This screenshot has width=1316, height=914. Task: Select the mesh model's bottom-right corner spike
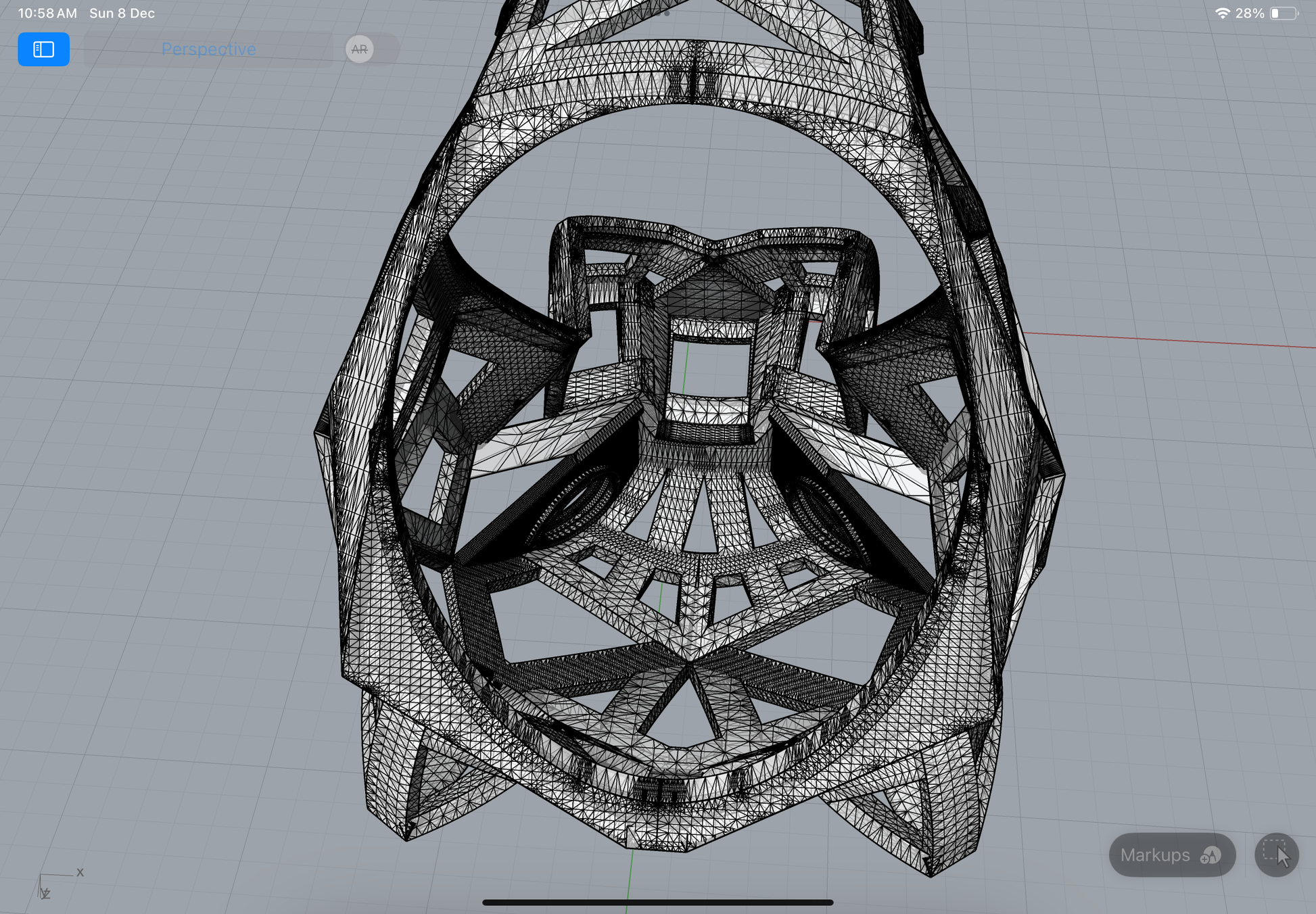(x=931, y=867)
